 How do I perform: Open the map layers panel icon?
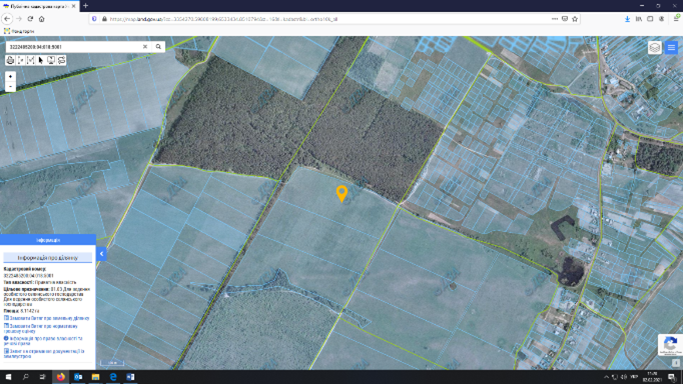(x=655, y=47)
